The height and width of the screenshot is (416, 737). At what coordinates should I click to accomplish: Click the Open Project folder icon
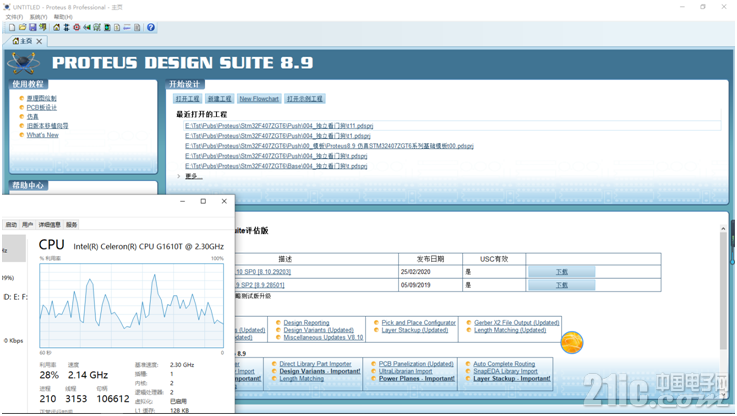pyautogui.click(x=22, y=27)
